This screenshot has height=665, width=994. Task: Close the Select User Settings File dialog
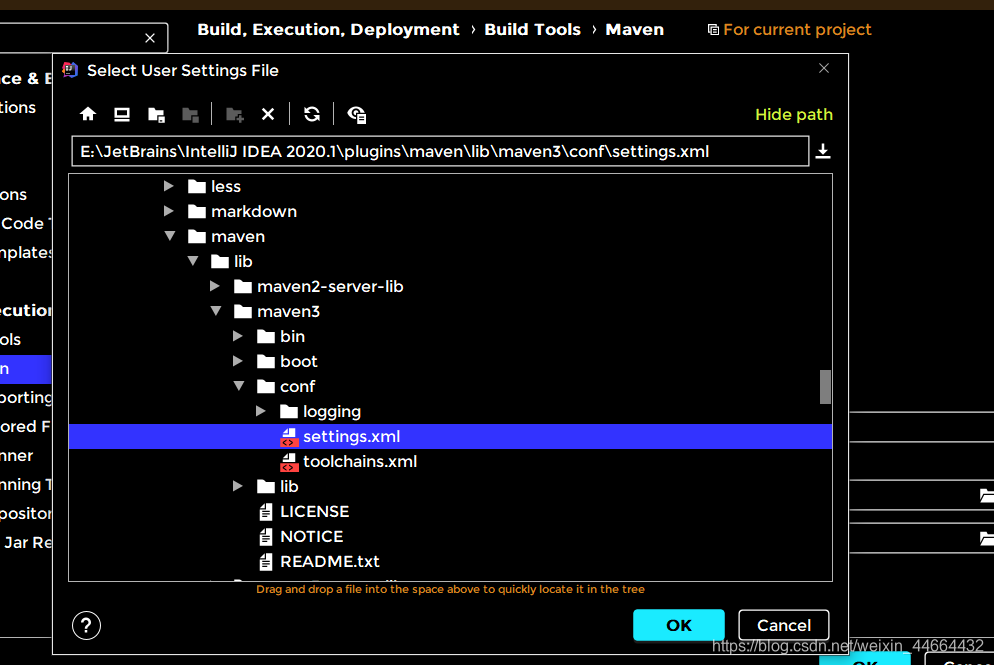[824, 68]
